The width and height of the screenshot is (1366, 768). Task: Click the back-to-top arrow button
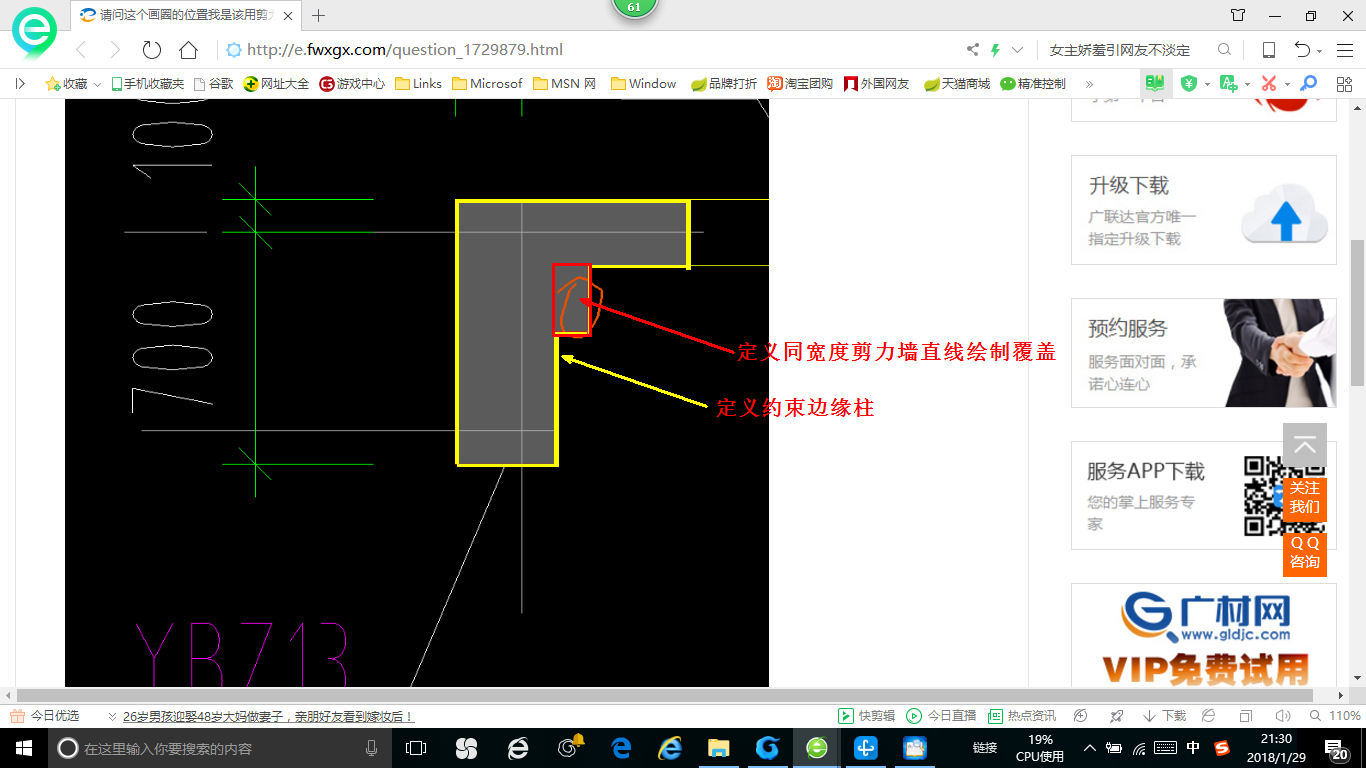point(1305,446)
